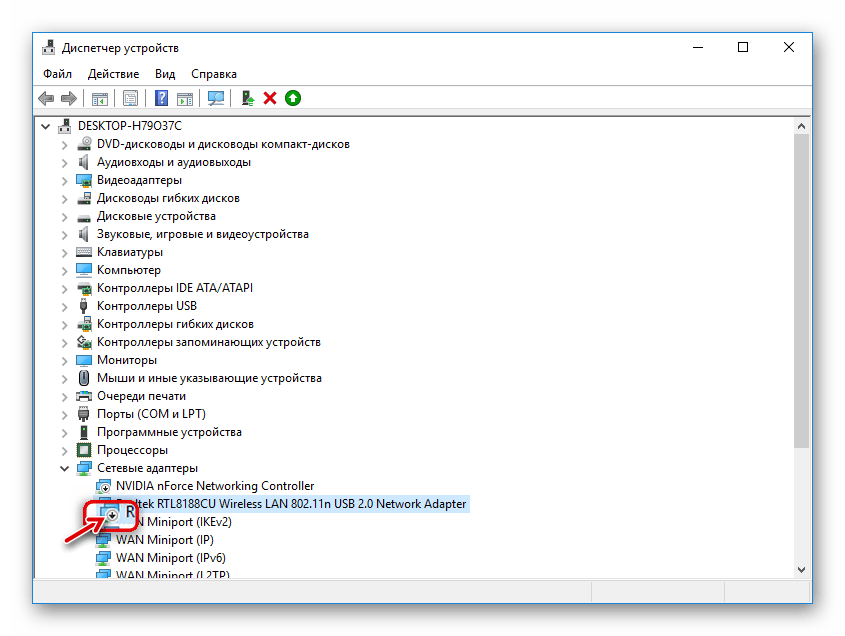Click the Мониторы monitor icon
The image size is (845, 636).
(x=84, y=360)
